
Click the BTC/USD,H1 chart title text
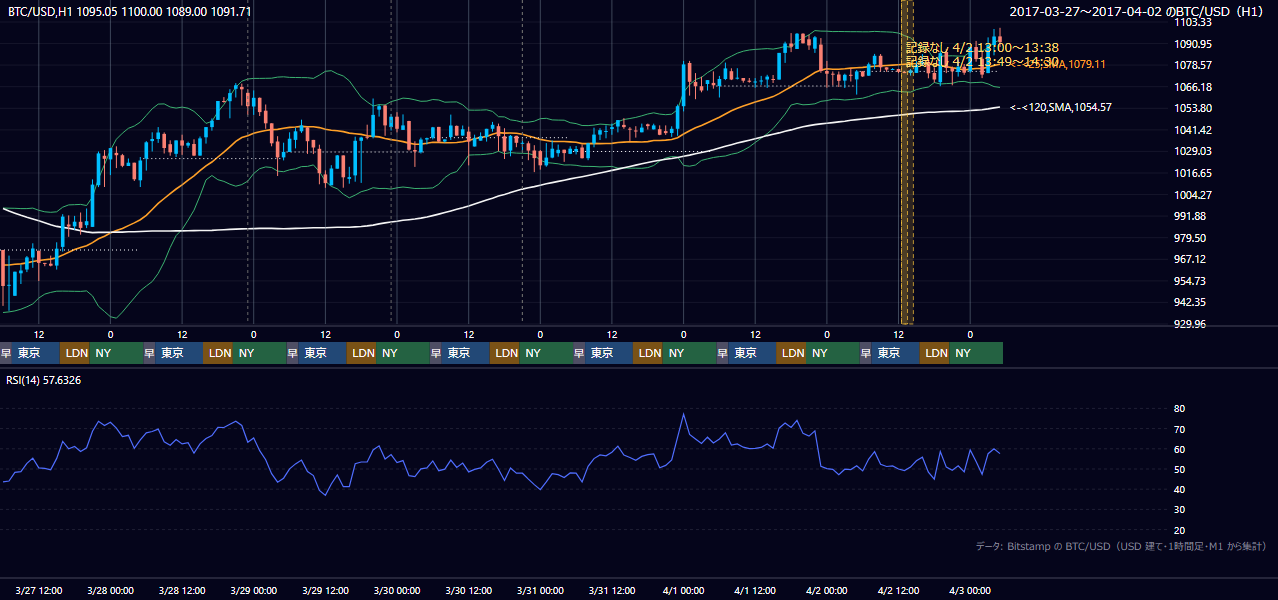pos(130,11)
